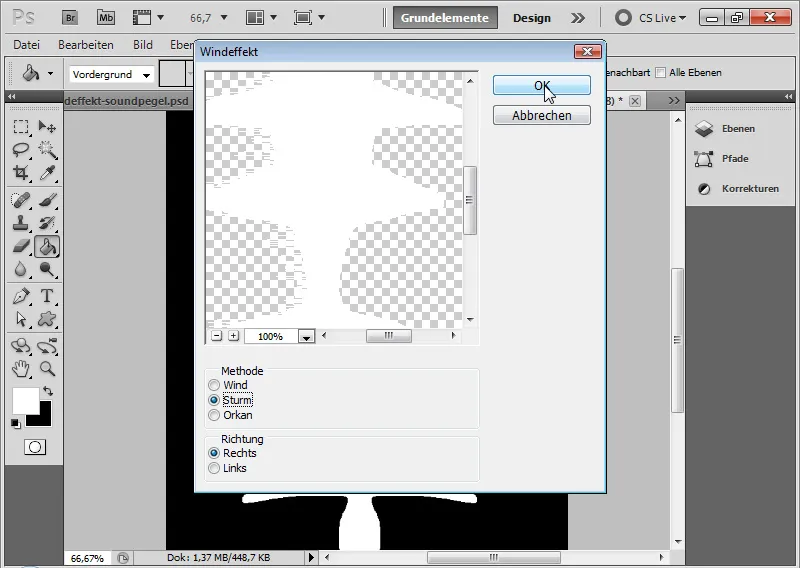
Task: Select the Eraser tool
Action: 21,246
